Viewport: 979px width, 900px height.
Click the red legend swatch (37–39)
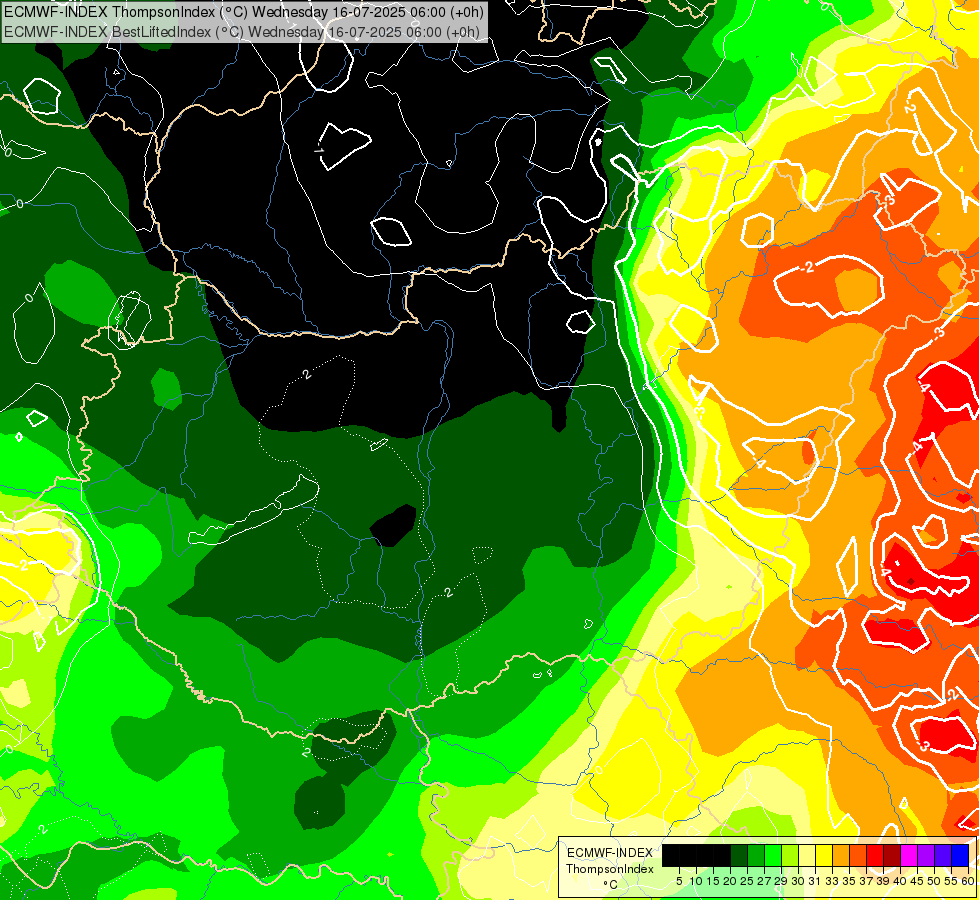point(875,855)
